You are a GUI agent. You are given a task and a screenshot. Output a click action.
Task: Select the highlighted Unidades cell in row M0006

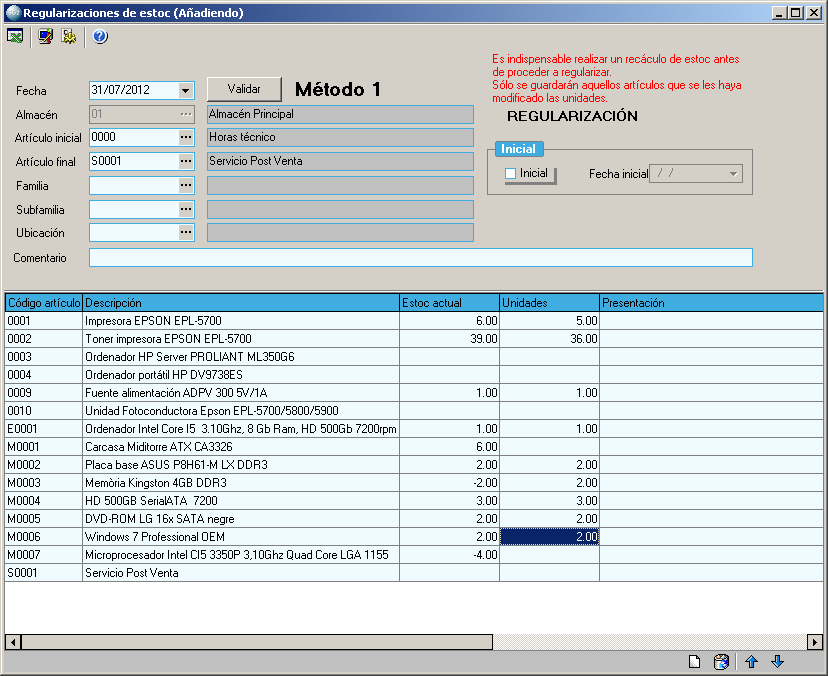[x=550, y=537]
